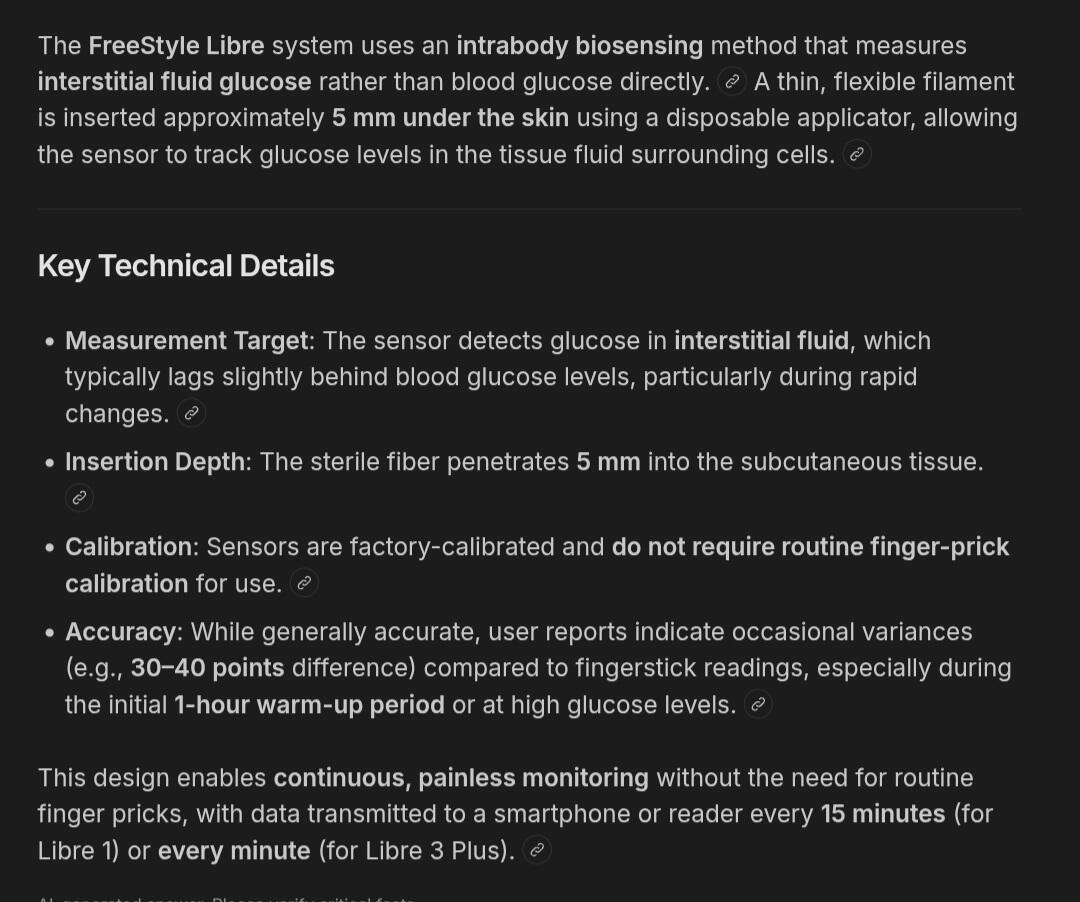The image size is (1080, 902).
Task: Click the bold '1-hour warm-up period' text
Action: (309, 705)
